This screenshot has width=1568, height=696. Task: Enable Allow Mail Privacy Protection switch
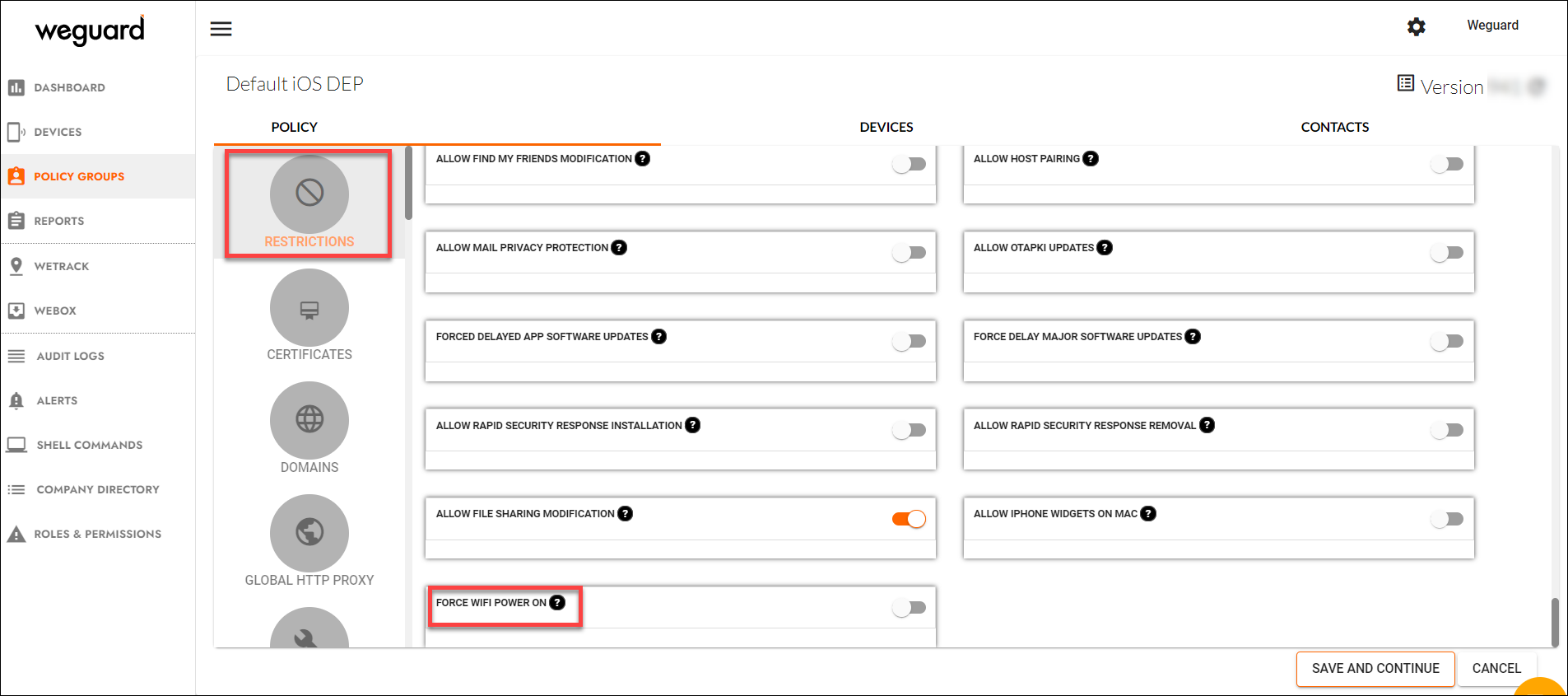(910, 253)
